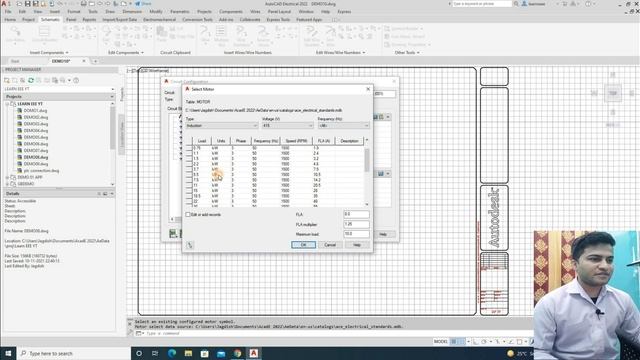Expand the Other Tools ribbon panel

pyautogui.click(x=407, y=53)
